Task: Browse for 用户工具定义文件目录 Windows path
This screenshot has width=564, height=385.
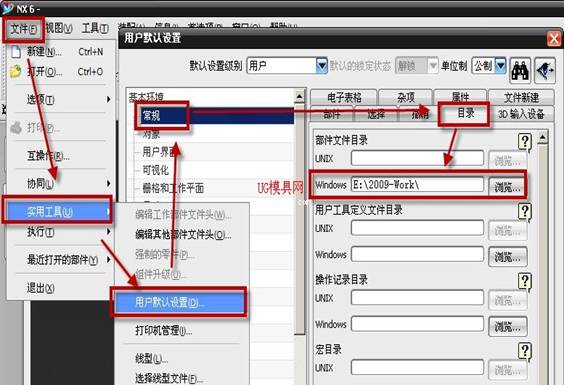Action: coord(508,257)
